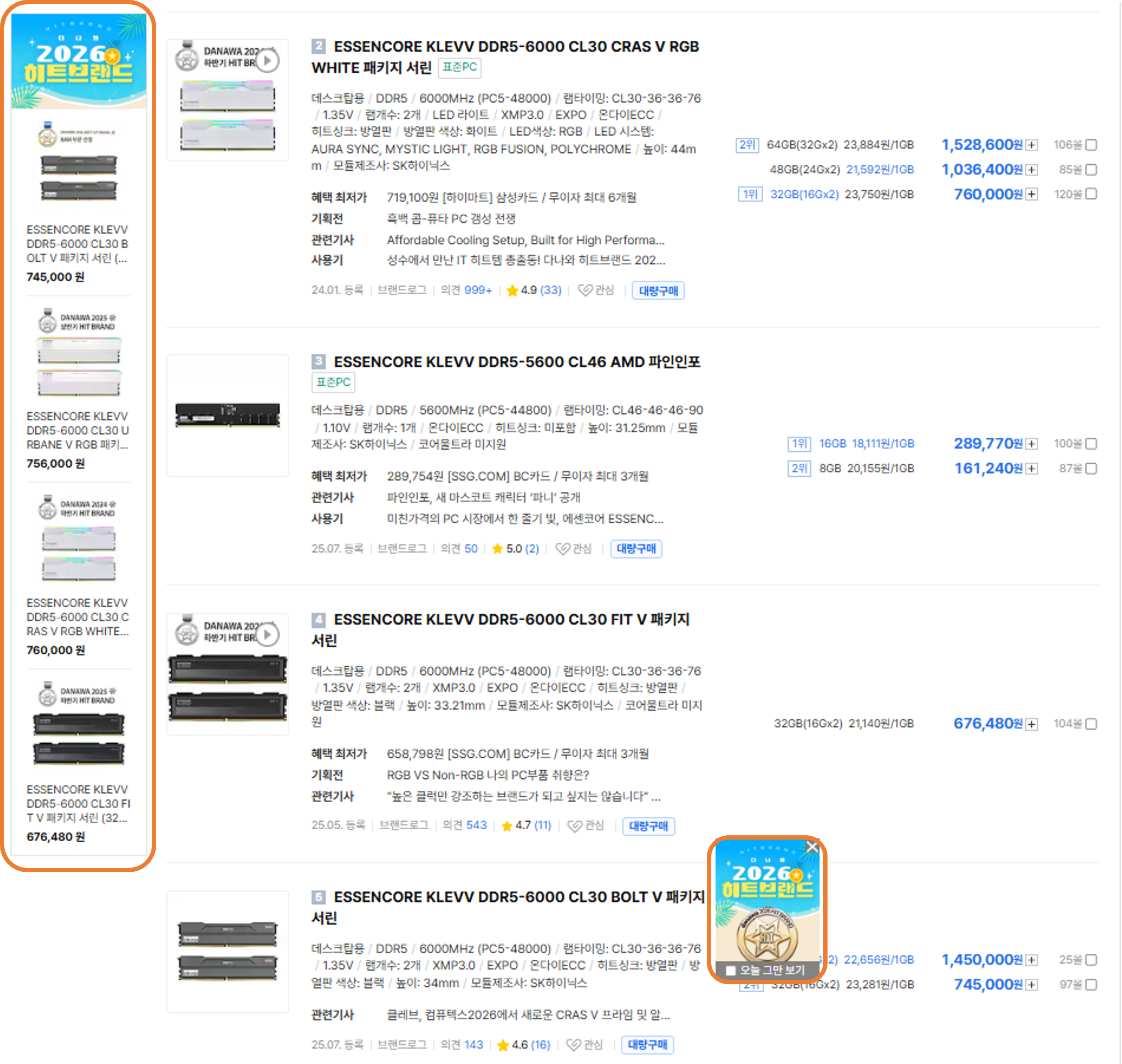Open 의견 999+ for CRAS V RGB
Viewport: 1122px width, 1064px height.
(x=466, y=290)
